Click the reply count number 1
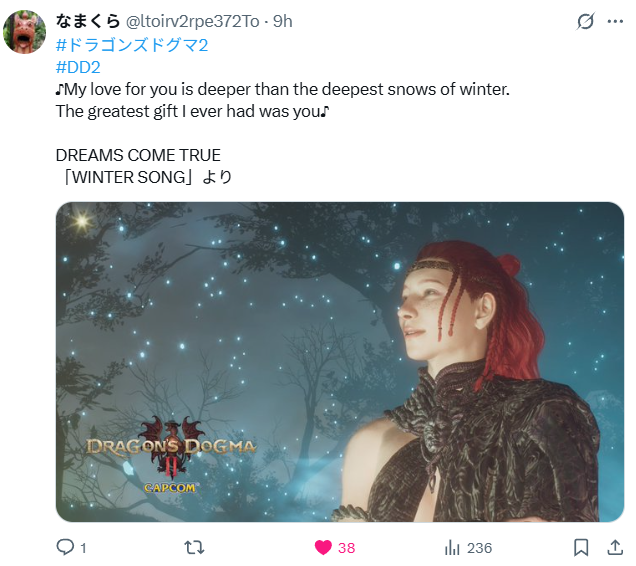This screenshot has height=566, width=636. click(x=83, y=548)
